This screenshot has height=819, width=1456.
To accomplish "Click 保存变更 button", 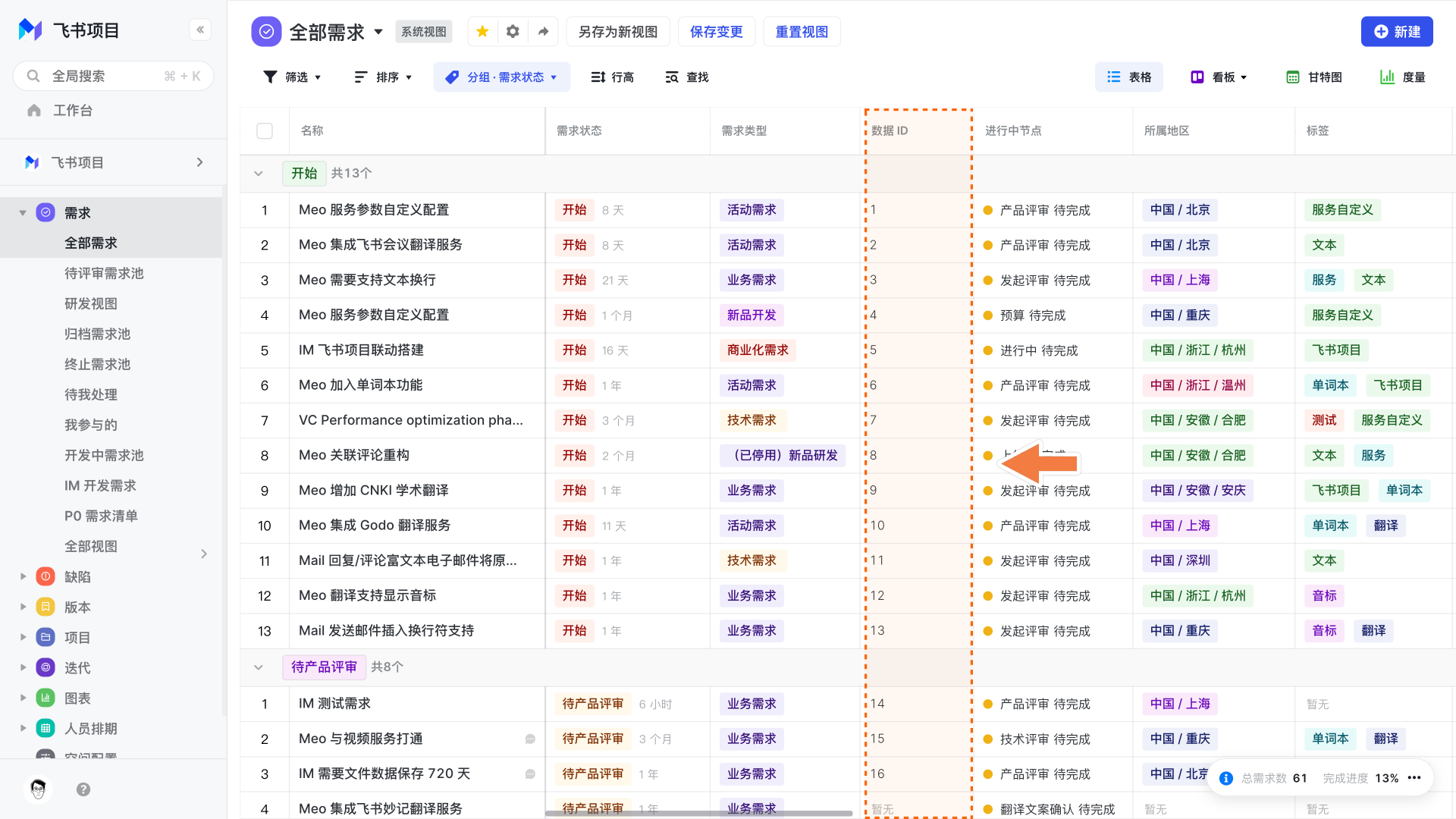I will pyautogui.click(x=717, y=32).
